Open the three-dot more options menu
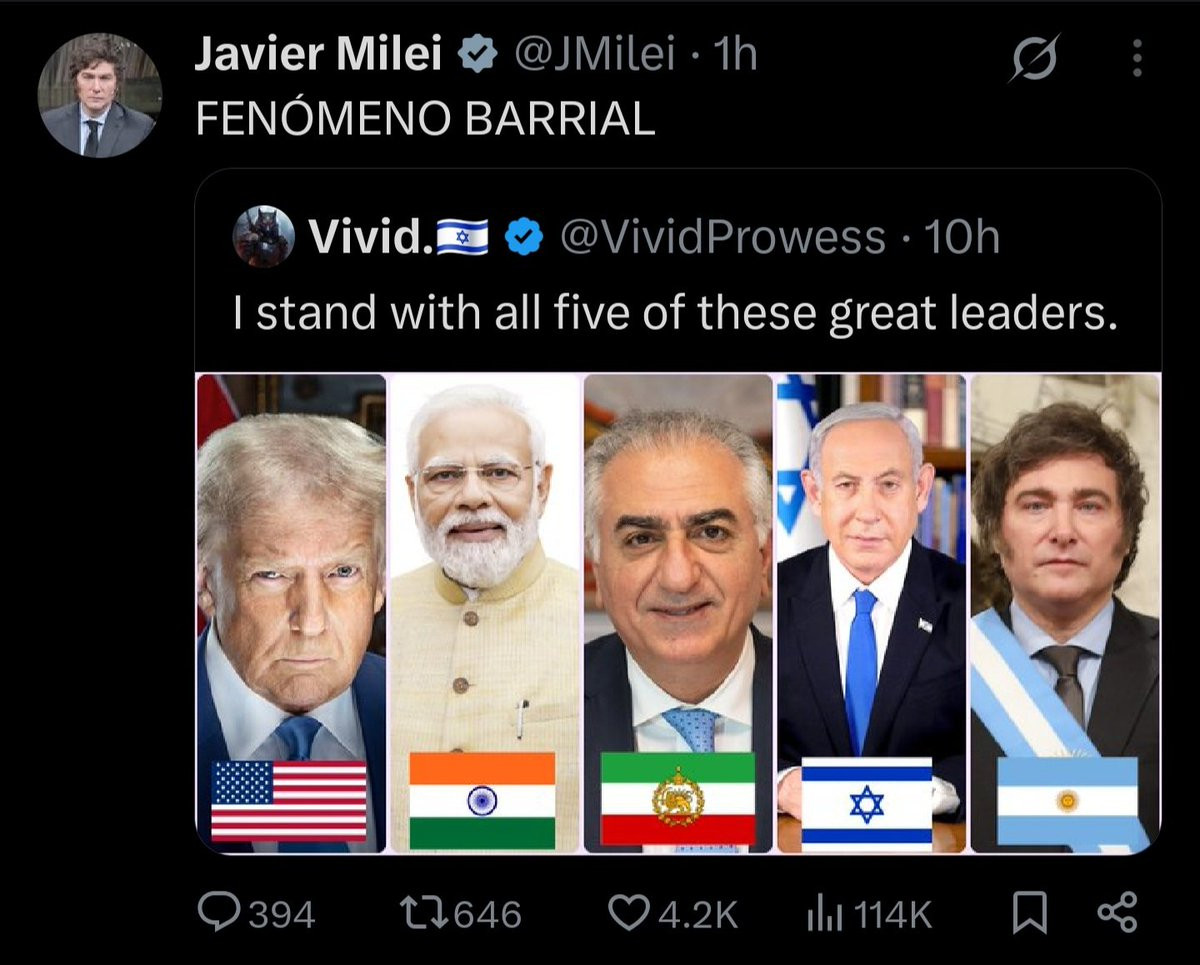The height and width of the screenshot is (965, 1200). pyautogui.click(x=1137, y=60)
